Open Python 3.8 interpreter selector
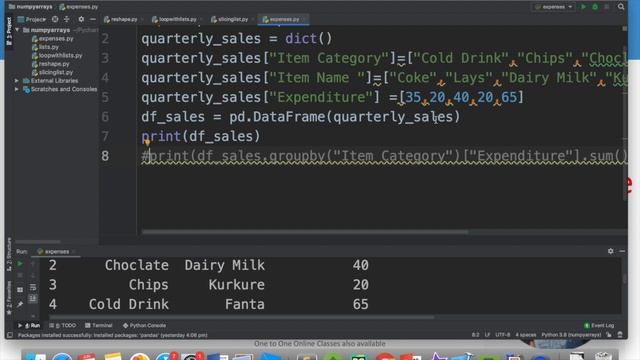The image size is (640, 360). coord(571,335)
